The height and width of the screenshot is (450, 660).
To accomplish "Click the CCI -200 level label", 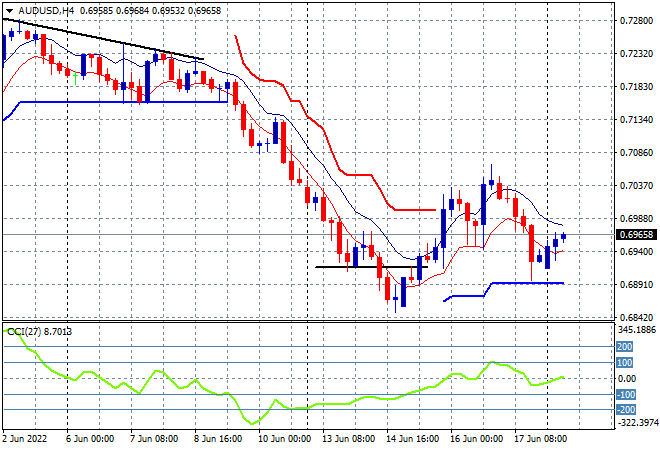I will 626,410.
